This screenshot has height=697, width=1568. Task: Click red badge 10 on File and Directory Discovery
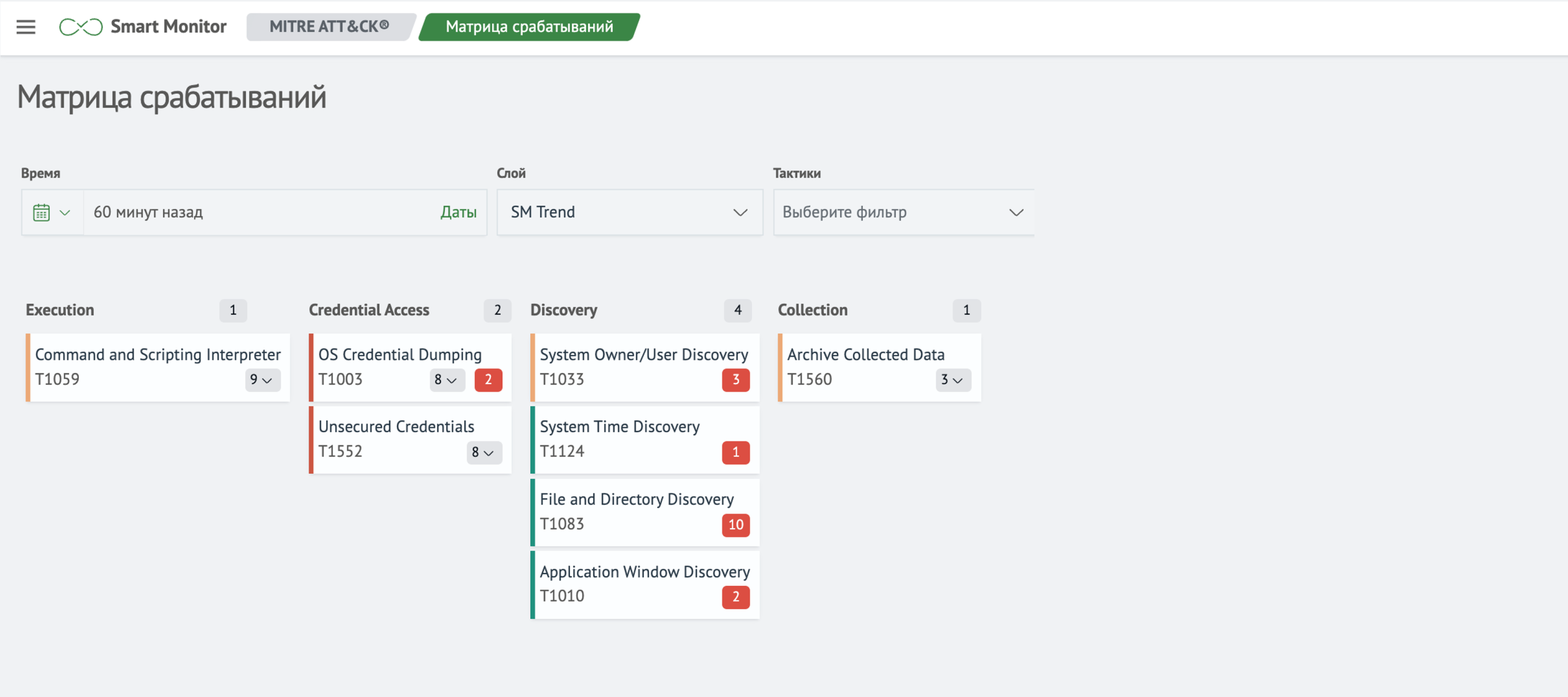tap(736, 525)
